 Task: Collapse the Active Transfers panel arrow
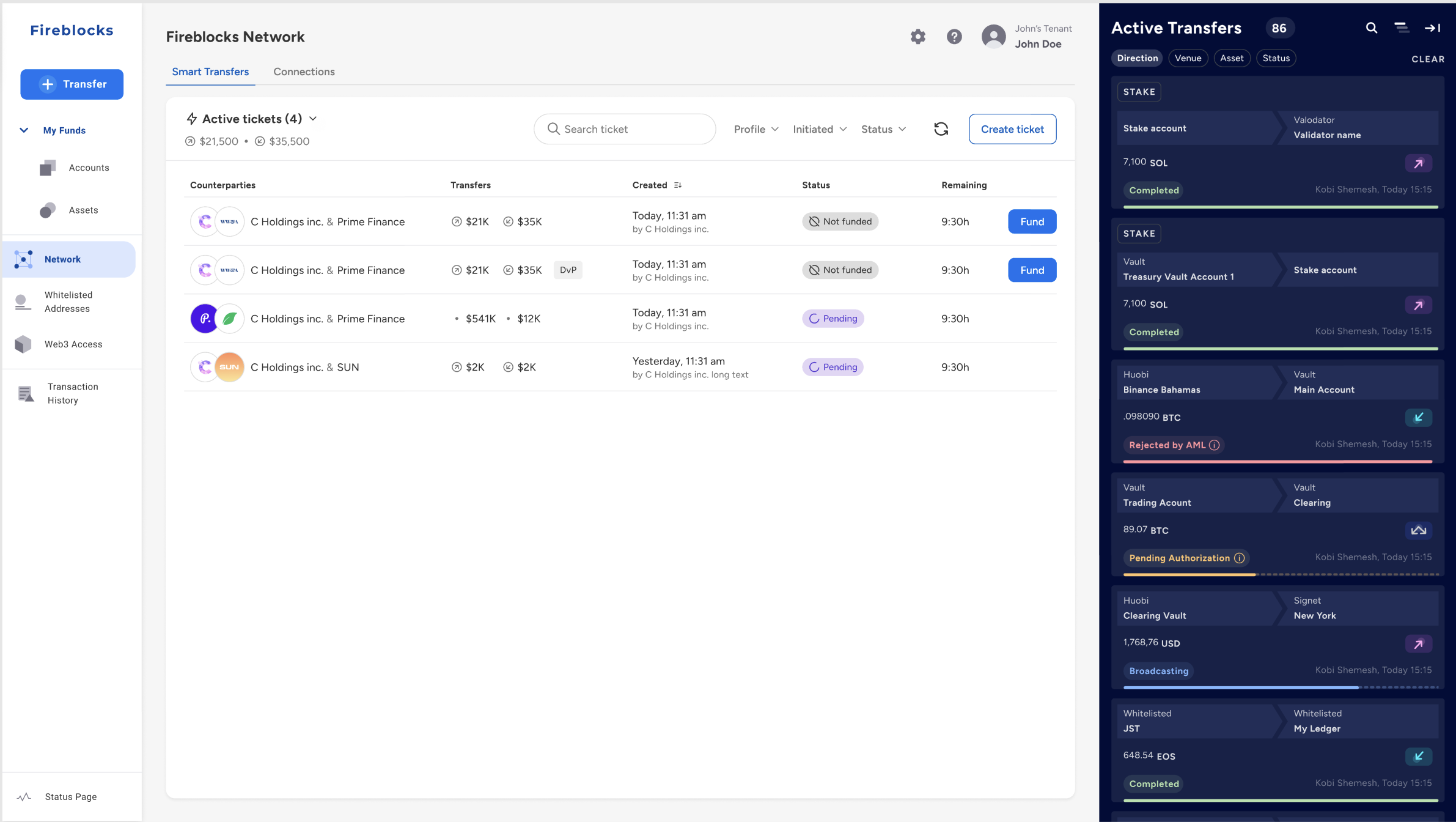click(x=1432, y=28)
